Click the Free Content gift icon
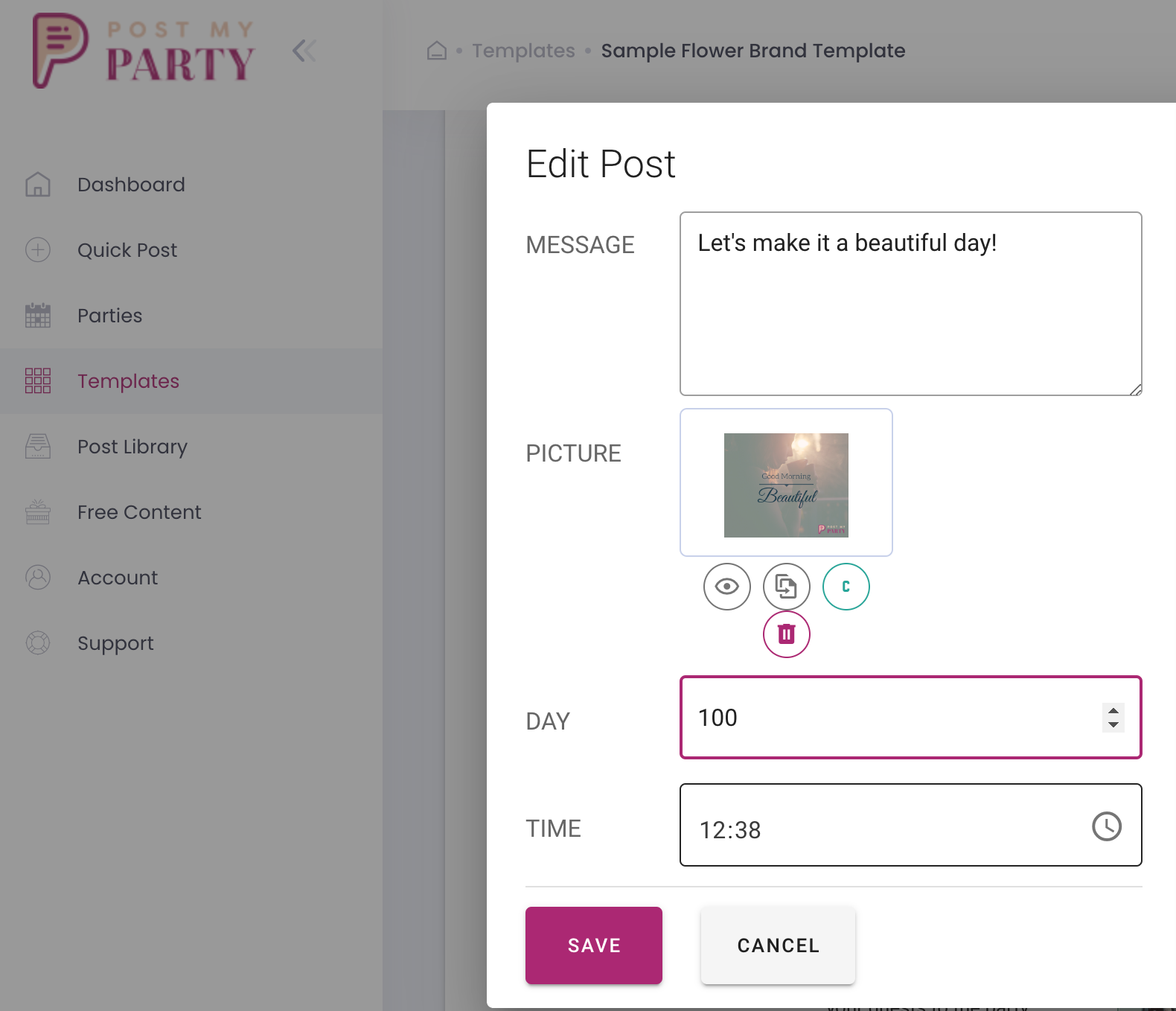This screenshot has width=1176, height=1011. click(38, 512)
